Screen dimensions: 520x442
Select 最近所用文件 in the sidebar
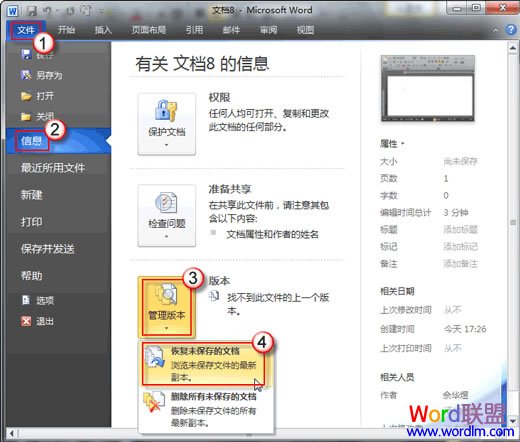pyautogui.click(x=53, y=168)
